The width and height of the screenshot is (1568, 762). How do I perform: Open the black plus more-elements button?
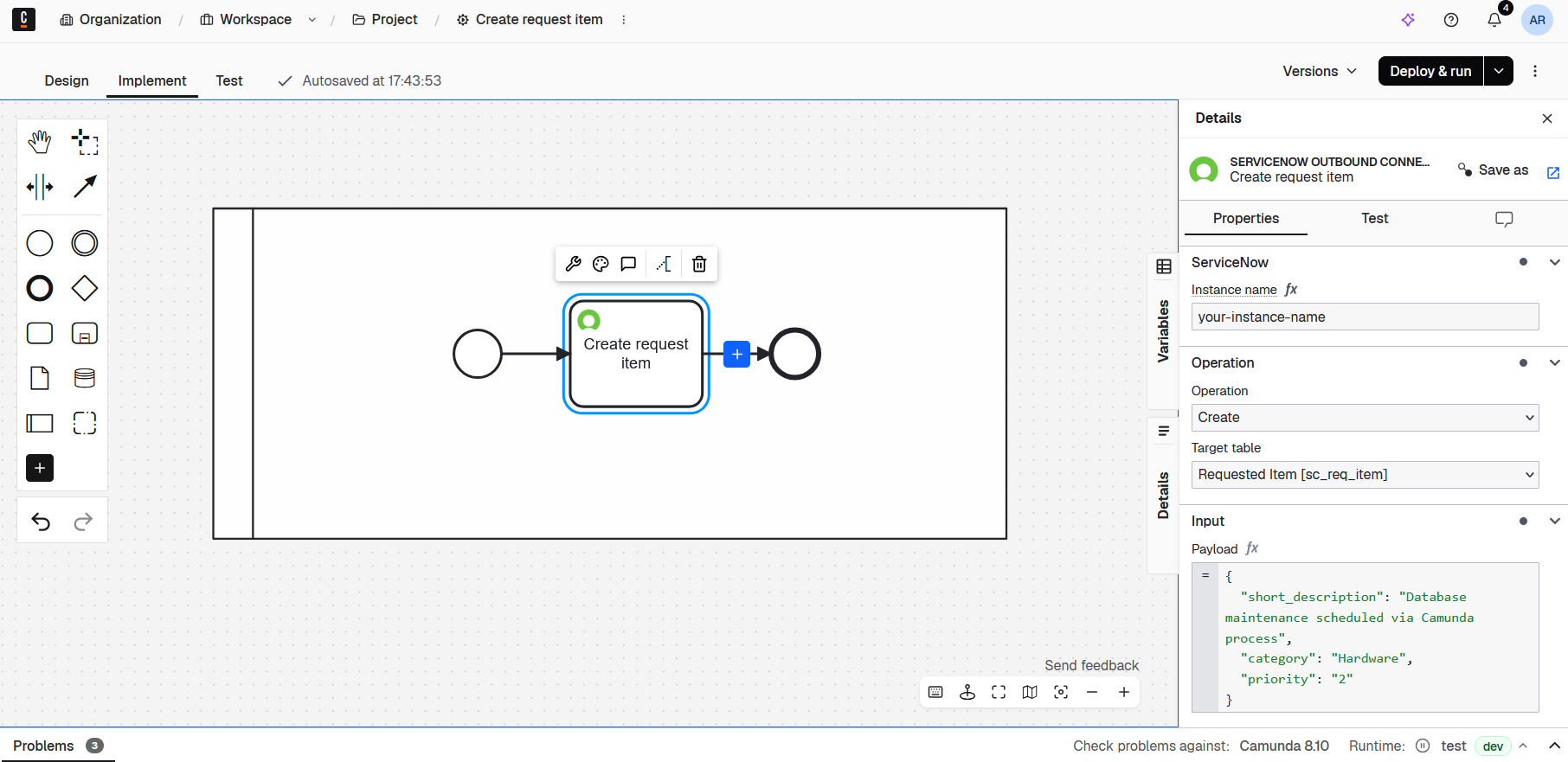coord(40,468)
